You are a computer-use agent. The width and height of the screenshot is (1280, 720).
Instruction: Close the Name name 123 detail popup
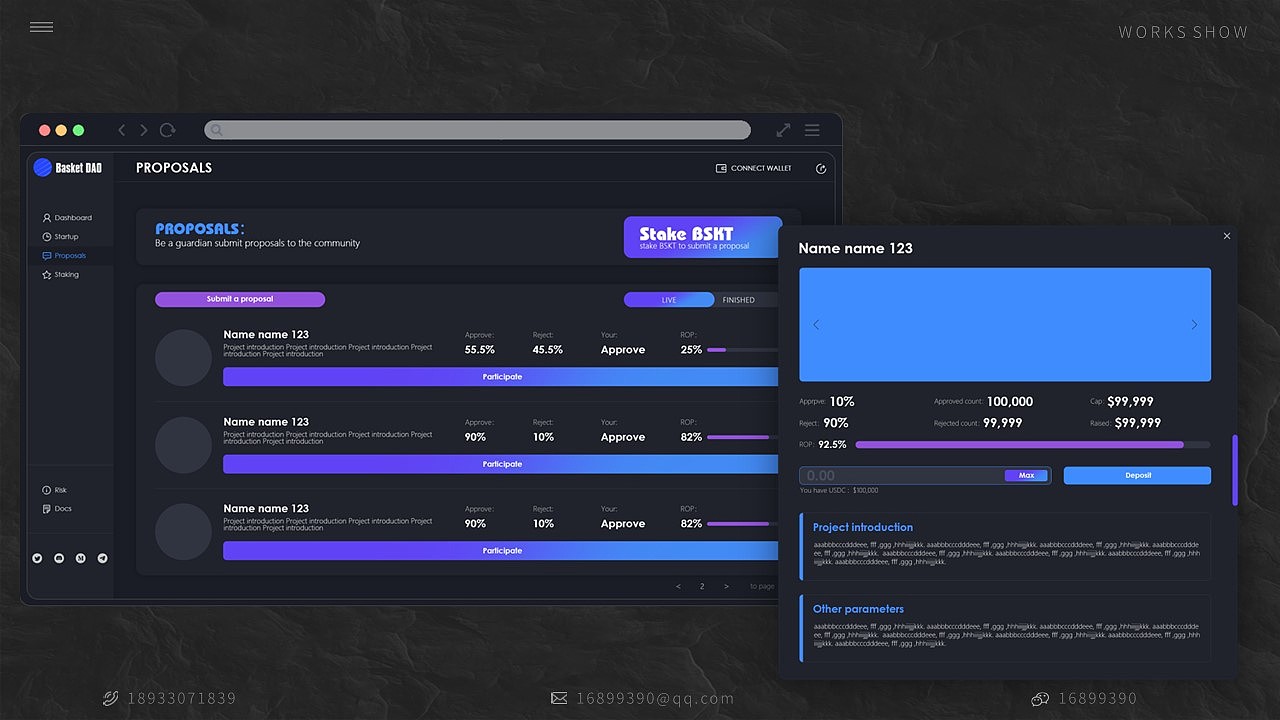tap(1227, 236)
